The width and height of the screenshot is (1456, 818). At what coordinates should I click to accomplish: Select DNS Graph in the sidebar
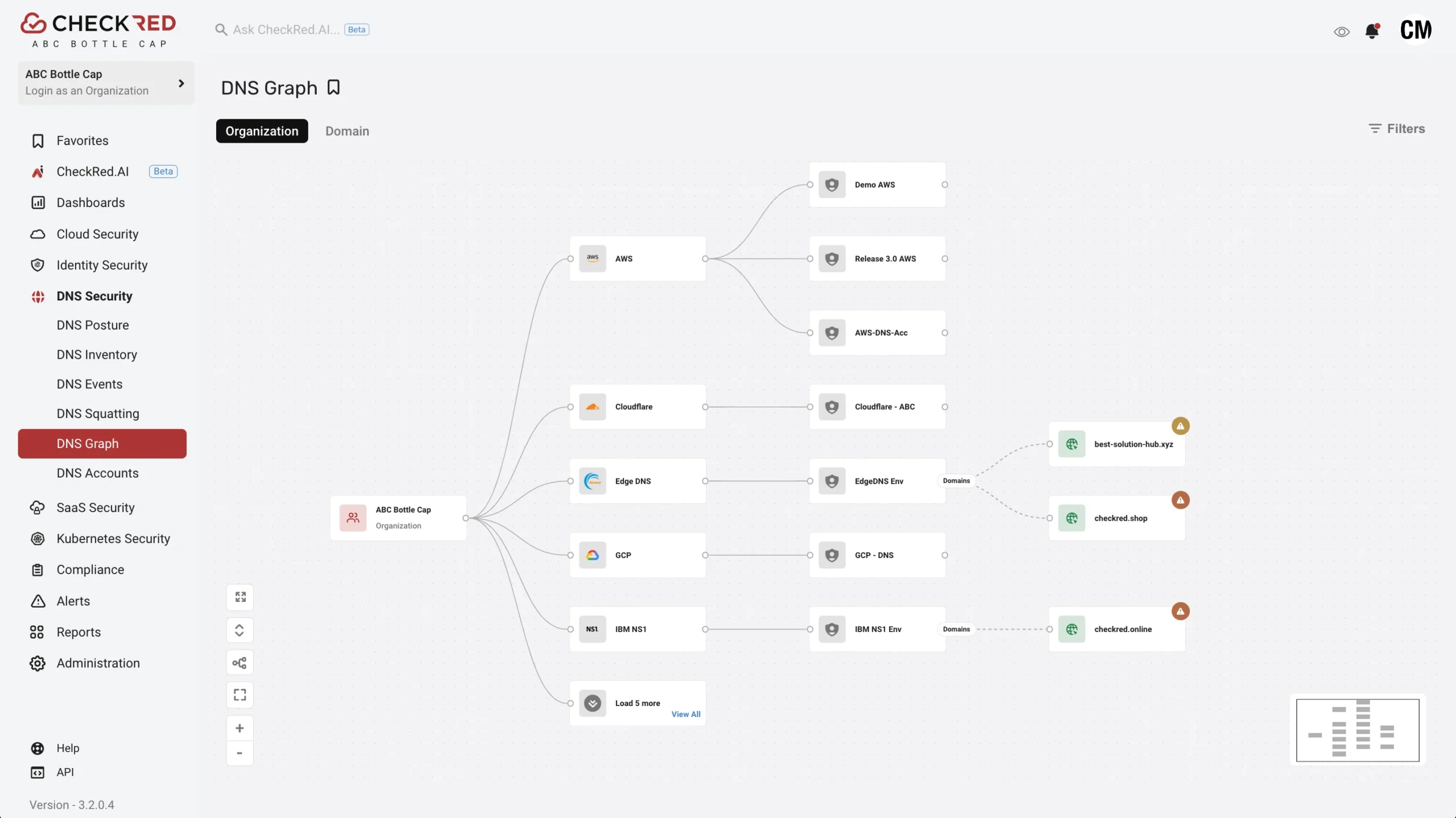102,444
